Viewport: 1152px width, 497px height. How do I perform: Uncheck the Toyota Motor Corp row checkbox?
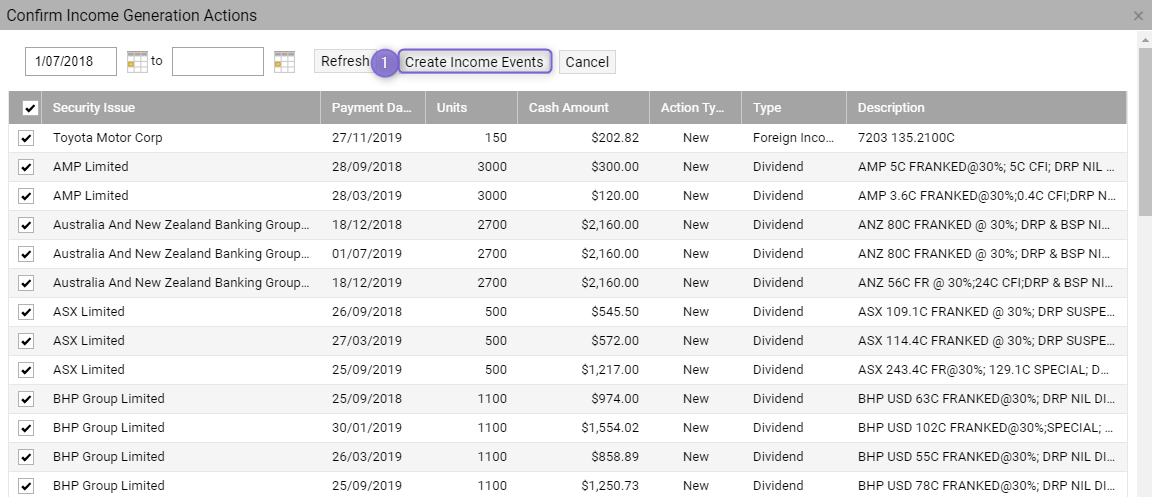click(26, 138)
